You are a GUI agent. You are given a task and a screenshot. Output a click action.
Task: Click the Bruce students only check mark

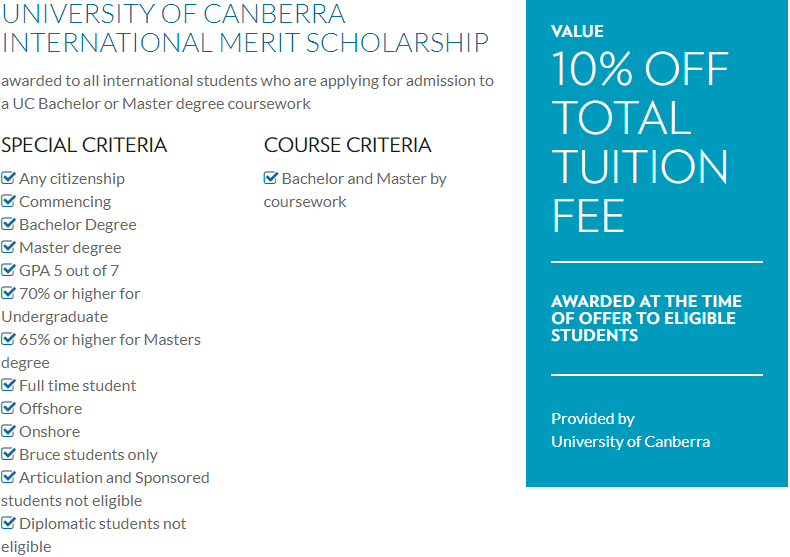tap(8, 454)
